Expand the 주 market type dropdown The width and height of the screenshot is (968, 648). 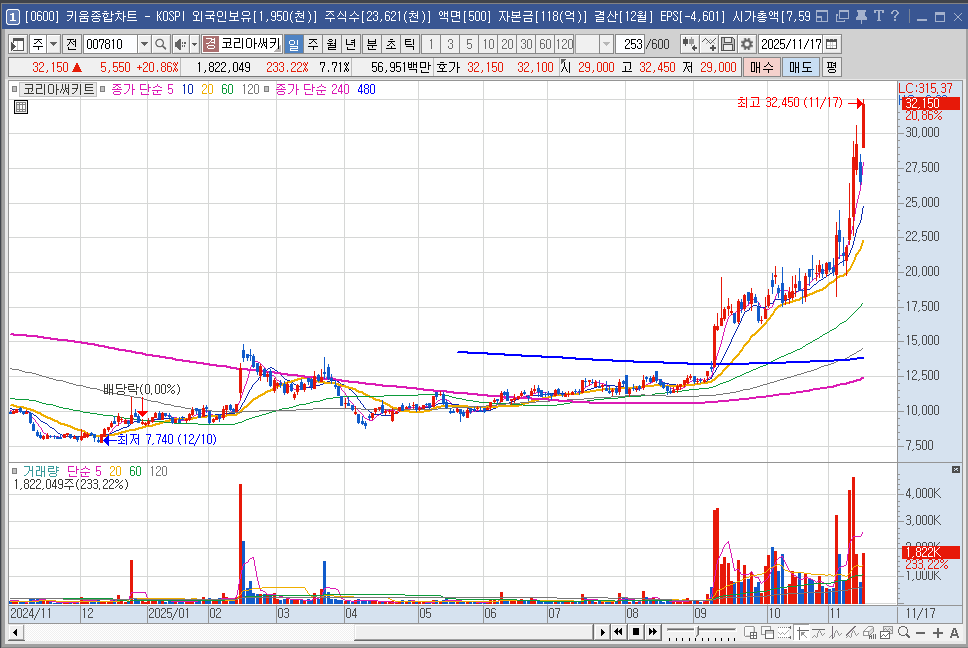[54, 44]
